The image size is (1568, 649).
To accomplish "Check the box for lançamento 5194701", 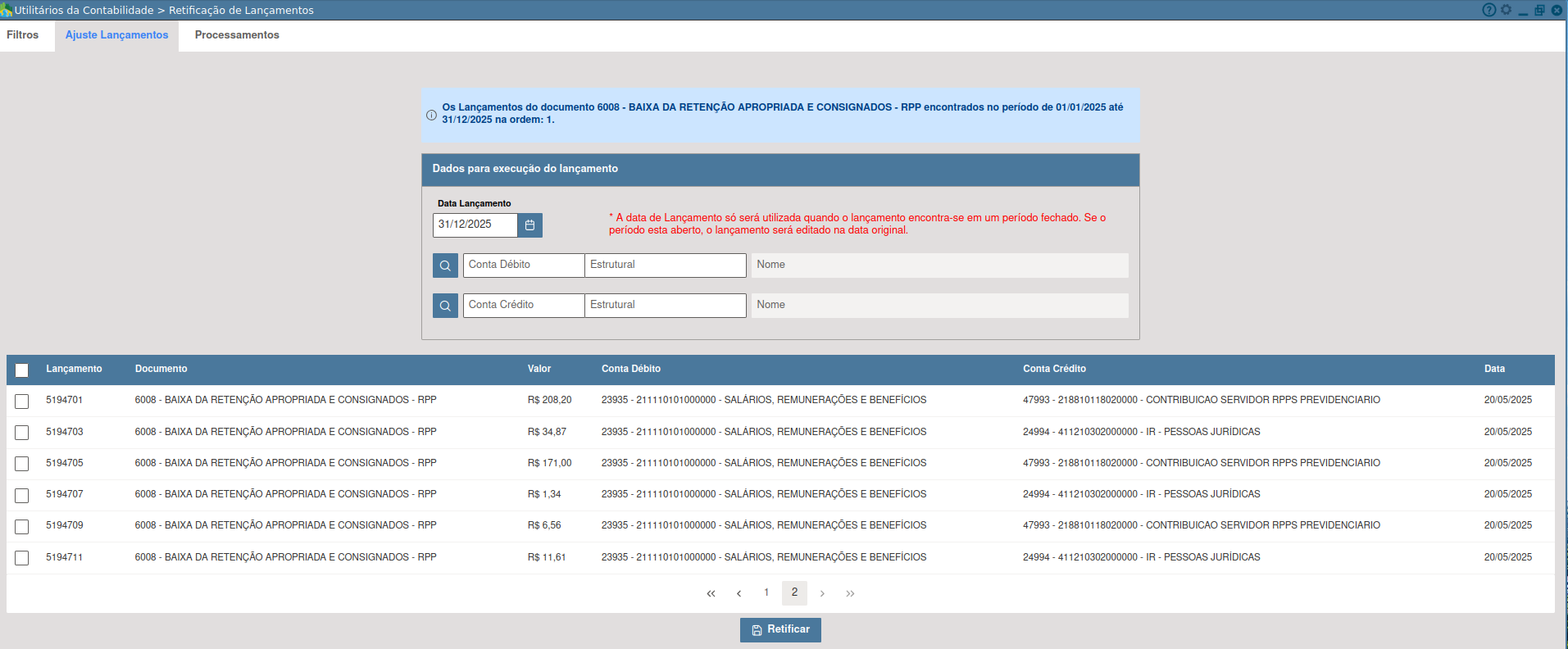I will [22, 402].
